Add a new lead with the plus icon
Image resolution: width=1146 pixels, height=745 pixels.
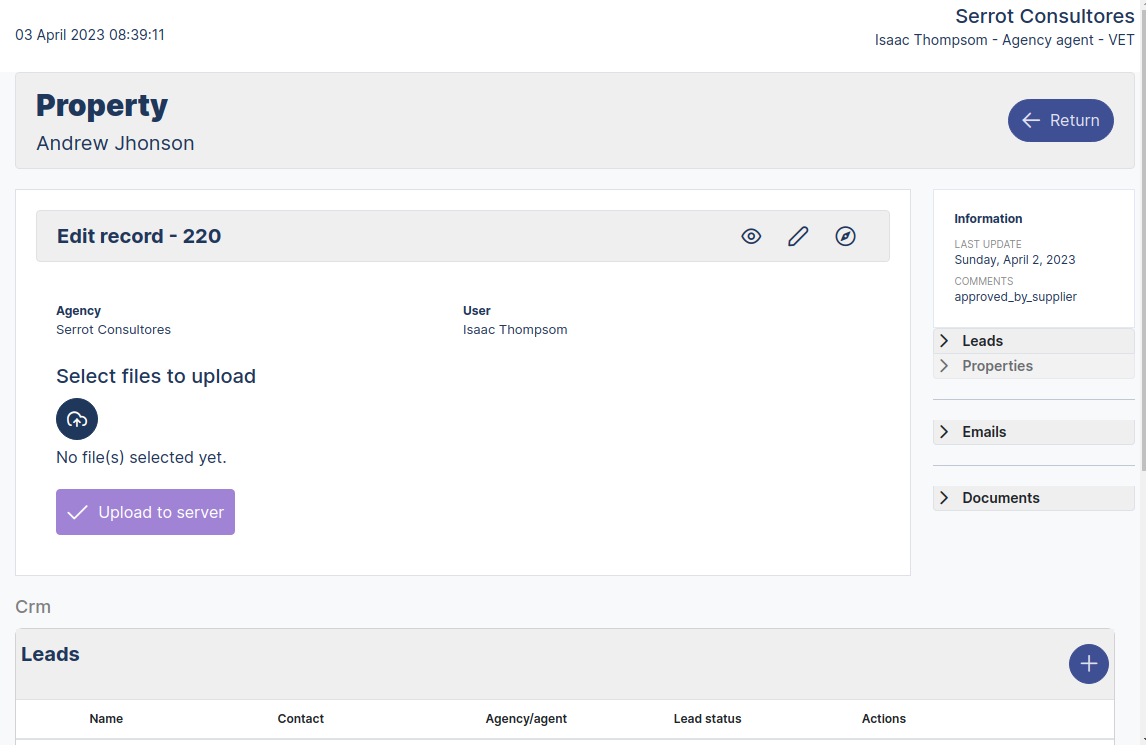1088,663
